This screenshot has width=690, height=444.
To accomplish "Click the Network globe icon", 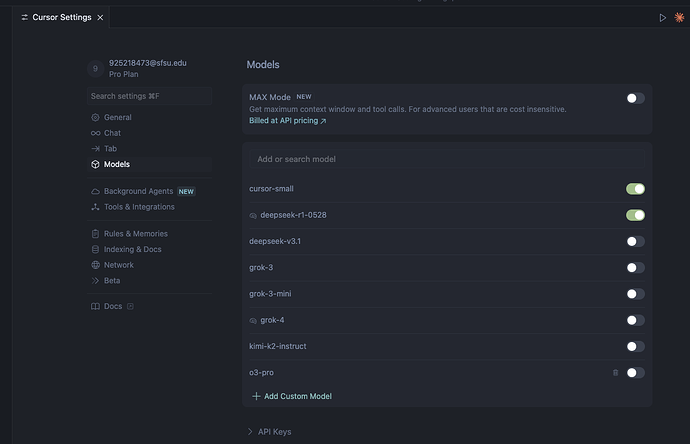I will tap(95, 265).
